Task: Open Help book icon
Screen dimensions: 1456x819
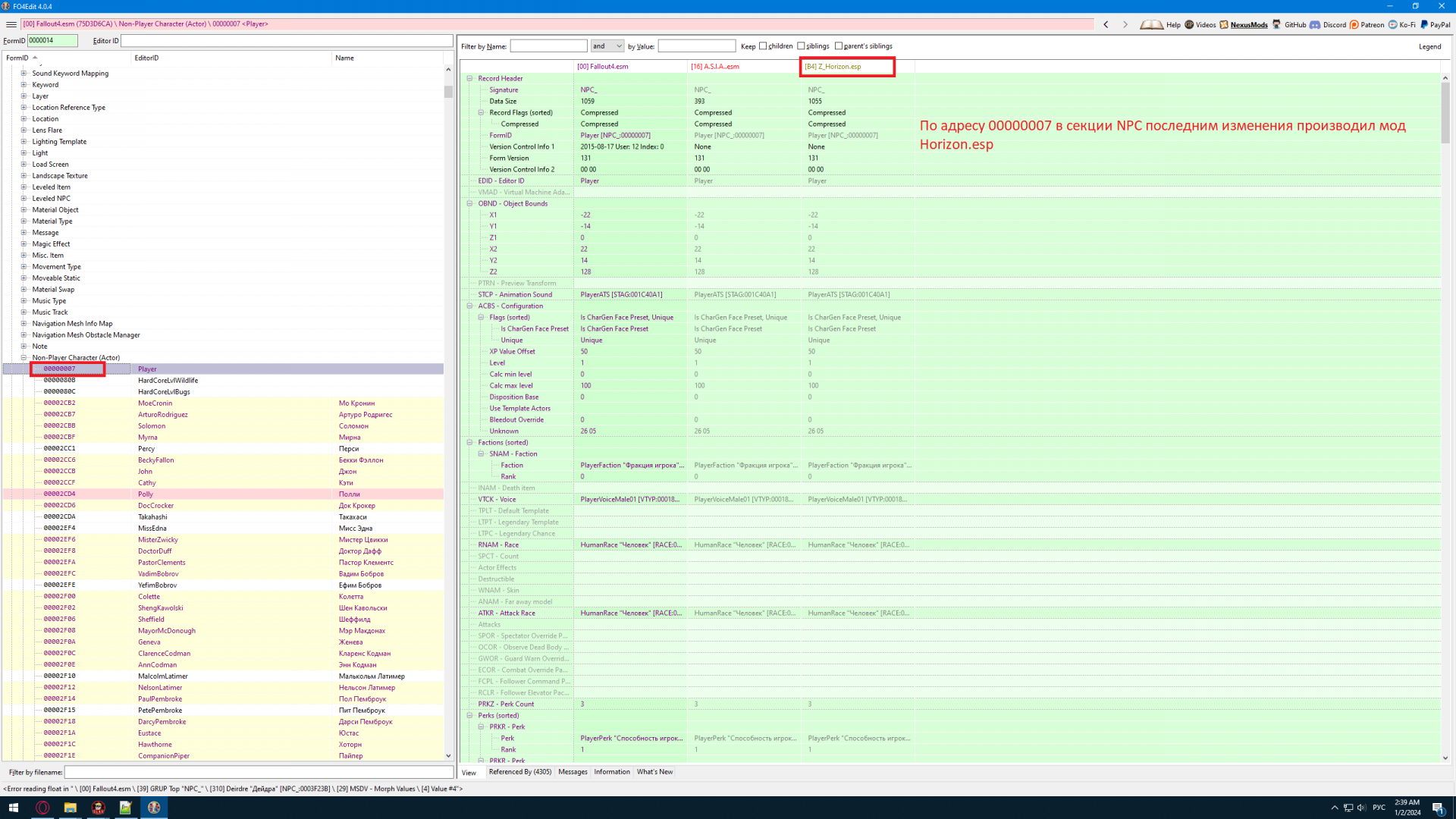Action: 1151,24
